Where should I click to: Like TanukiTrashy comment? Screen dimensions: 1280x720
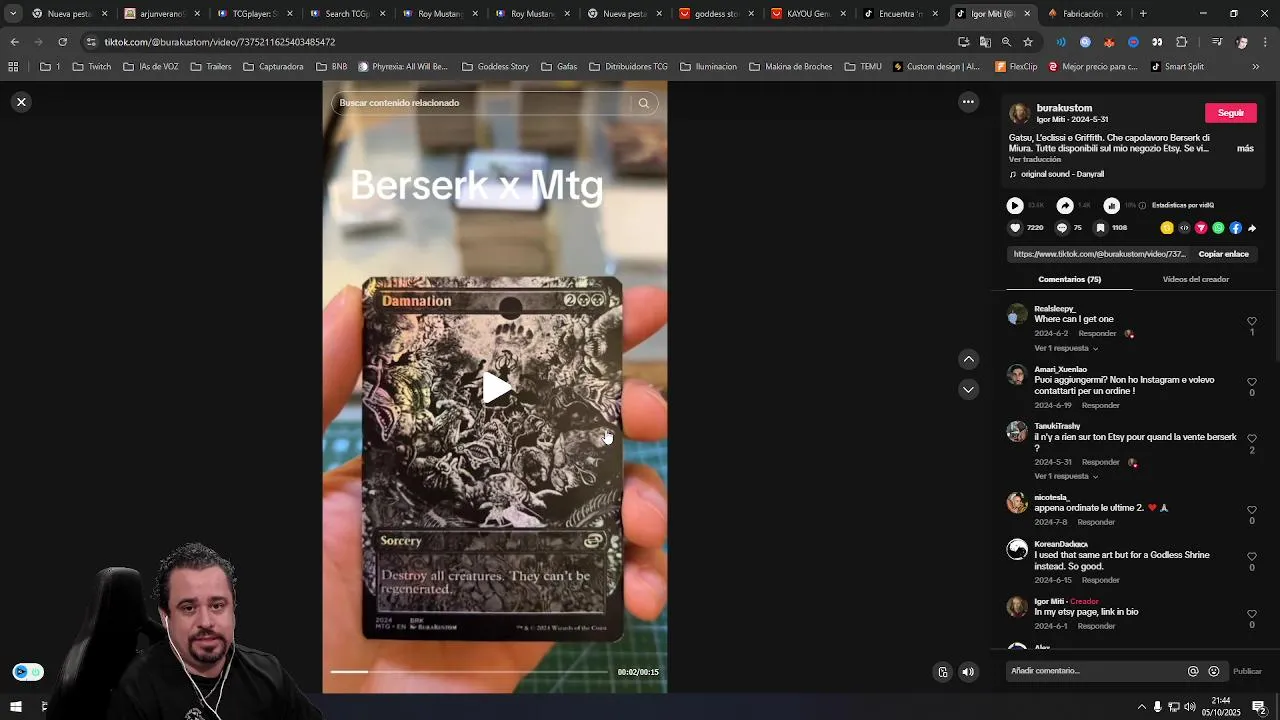[1252, 439]
